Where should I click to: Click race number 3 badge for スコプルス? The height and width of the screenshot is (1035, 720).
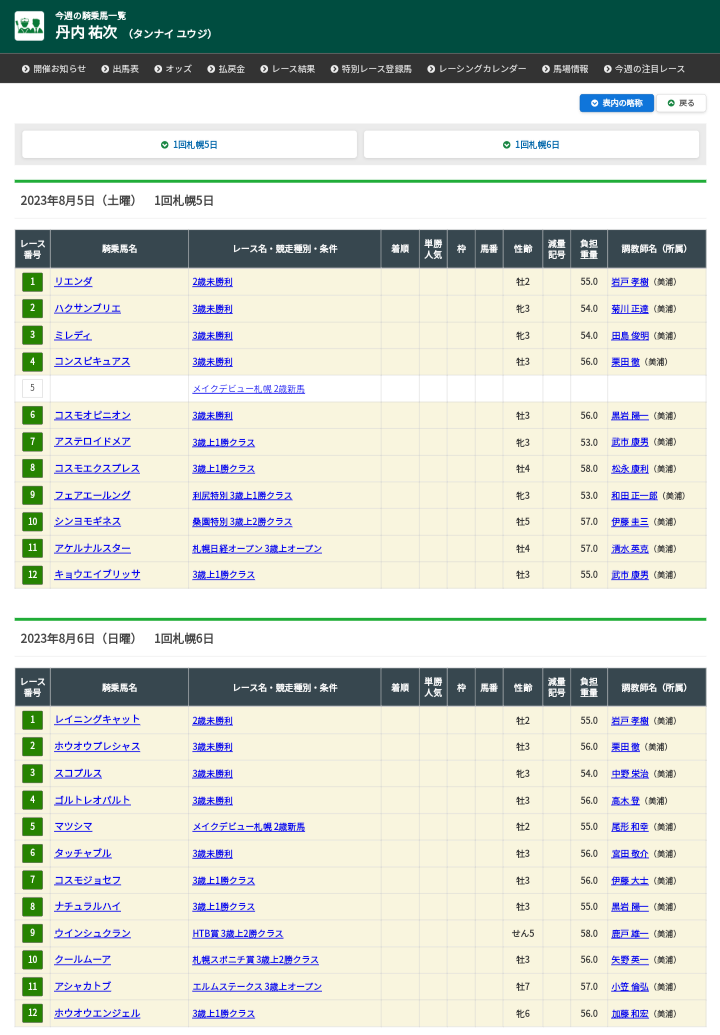click(x=32, y=774)
